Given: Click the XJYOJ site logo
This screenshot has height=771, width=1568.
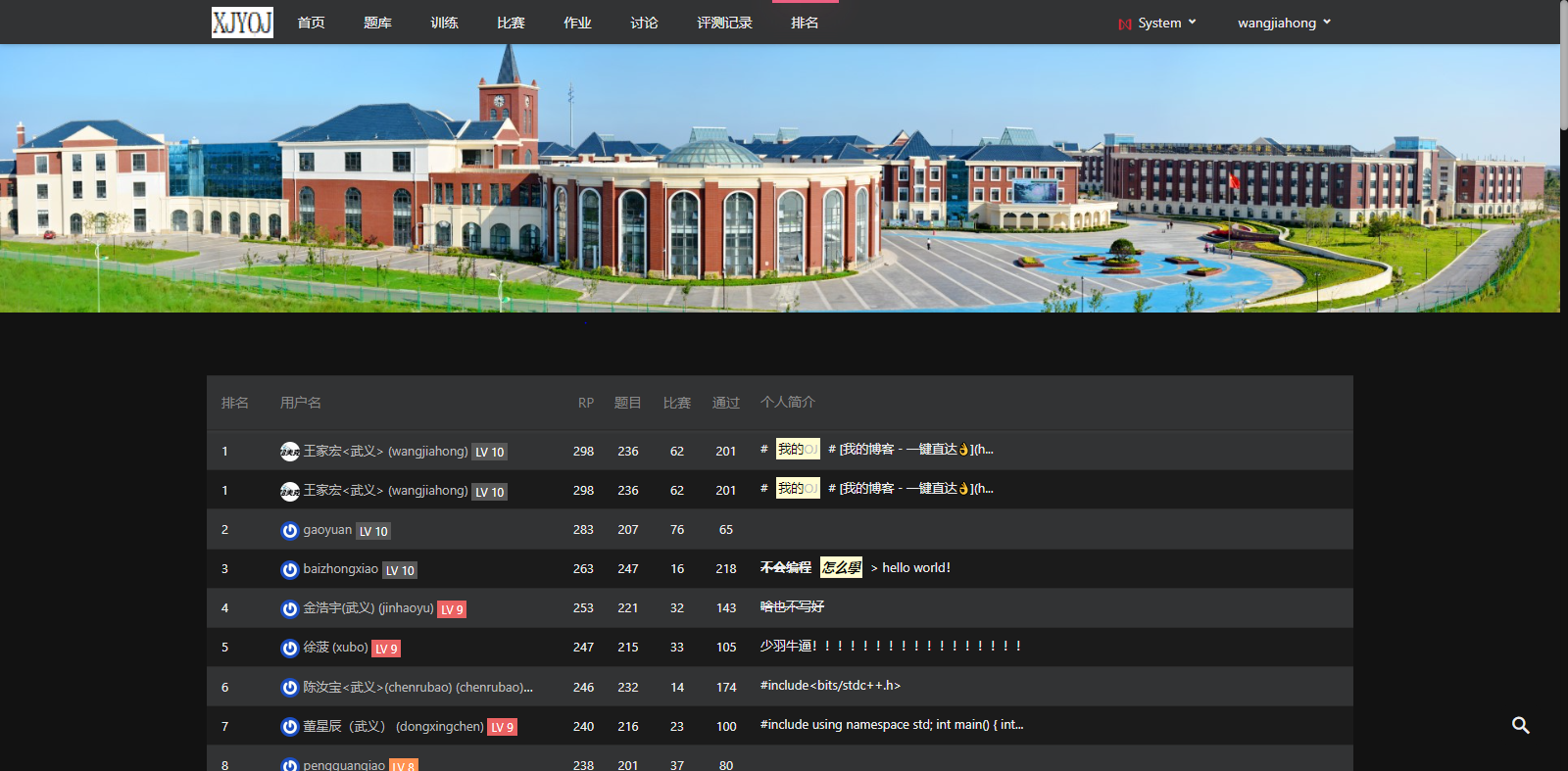Looking at the screenshot, I should click(242, 23).
